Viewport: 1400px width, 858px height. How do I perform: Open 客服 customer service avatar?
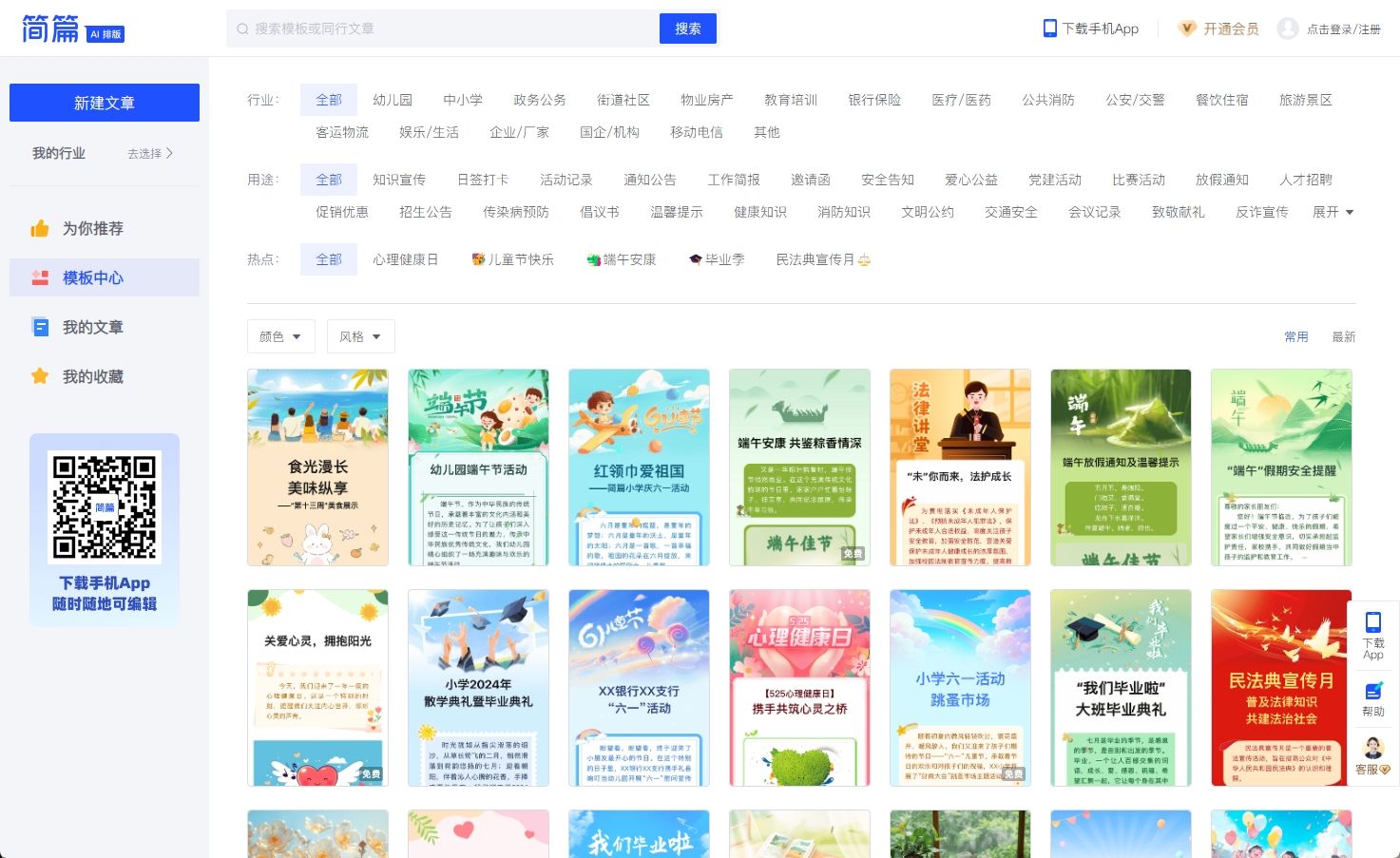(x=1372, y=748)
